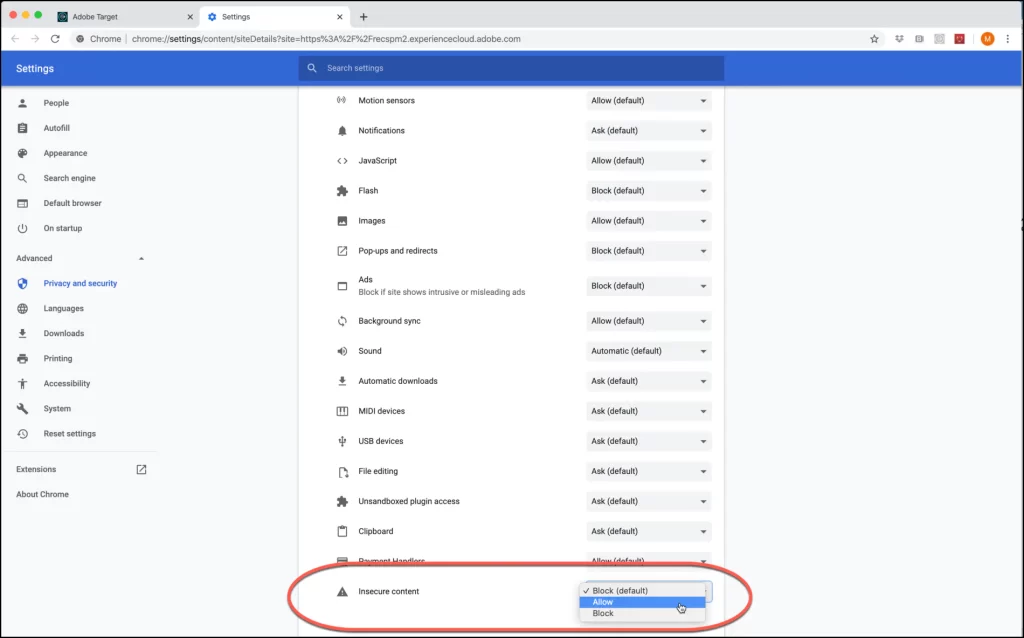Image resolution: width=1024 pixels, height=638 pixels.
Task: Open the JavaScript permission dropdown
Action: point(648,161)
